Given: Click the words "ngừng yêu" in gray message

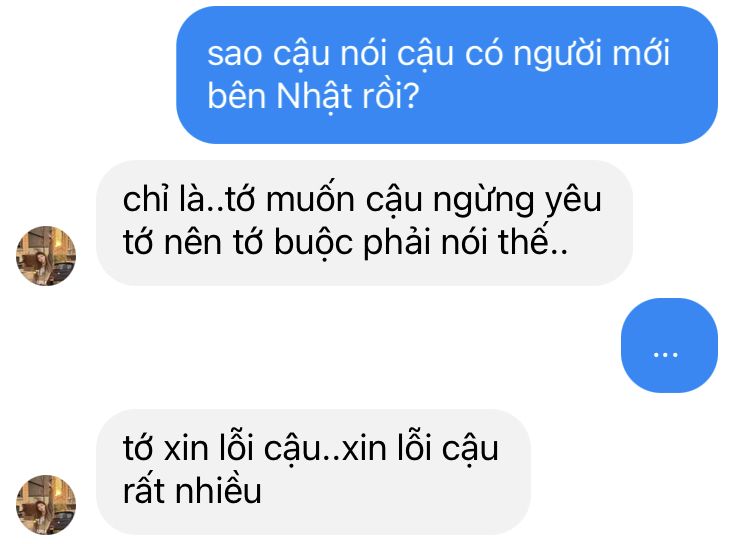Looking at the screenshot, I should [517, 202].
